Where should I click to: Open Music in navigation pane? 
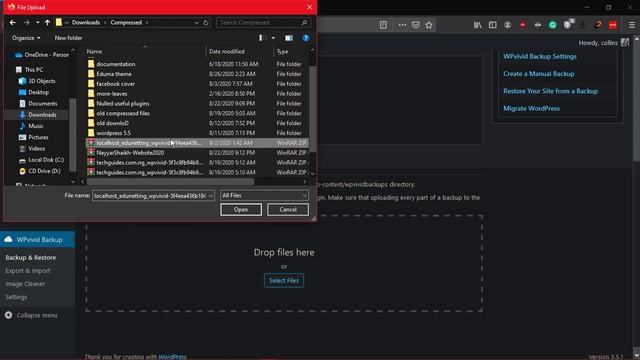pyautogui.click(x=31, y=126)
